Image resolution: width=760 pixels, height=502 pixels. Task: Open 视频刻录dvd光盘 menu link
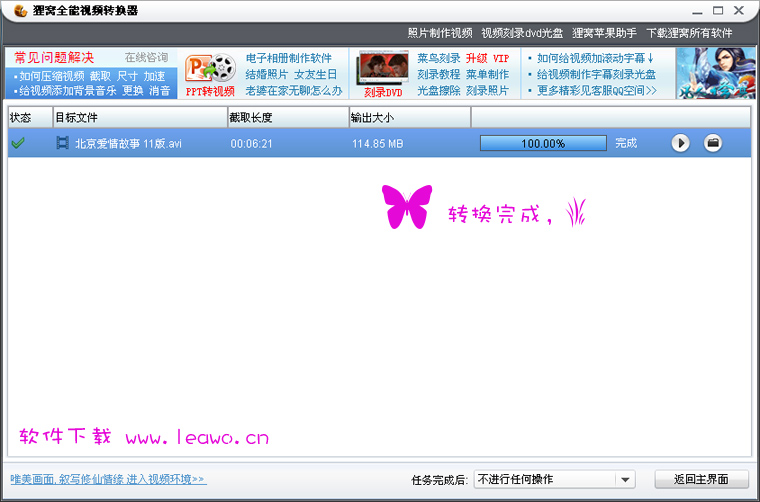(x=522, y=33)
